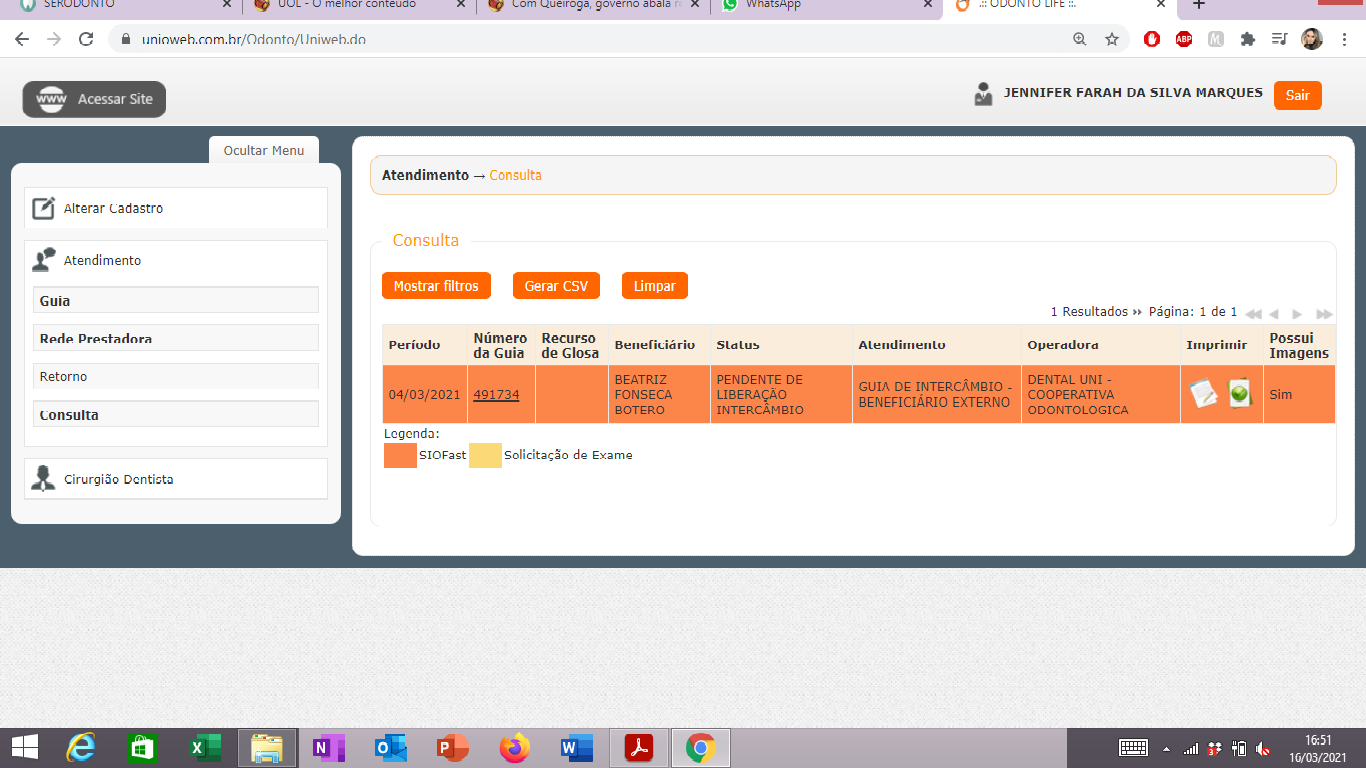The width and height of the screenshot is (1366, 768).
Task: Click the Alterar Cadastro edit icon
Action: click(x=43, y=208)
